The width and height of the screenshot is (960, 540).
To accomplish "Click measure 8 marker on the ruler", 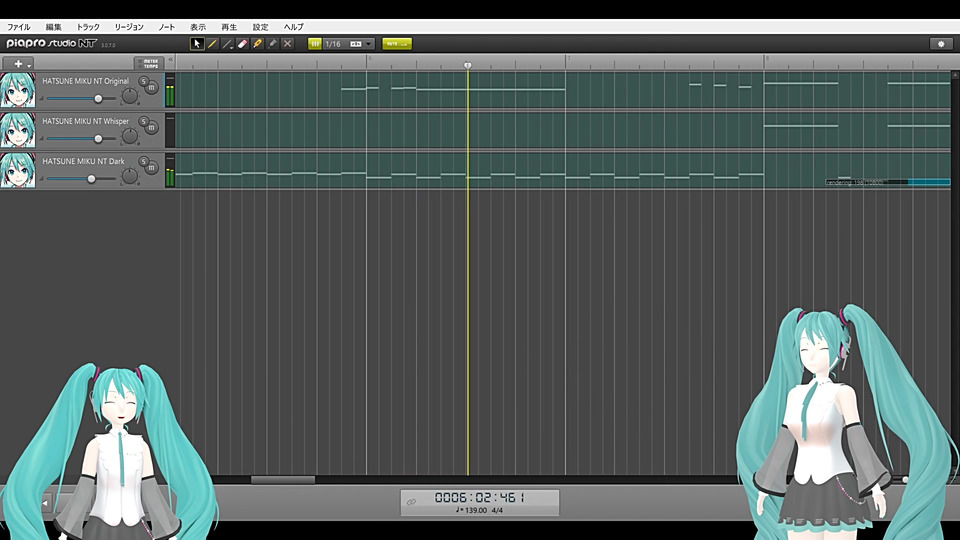I will 767,59.
